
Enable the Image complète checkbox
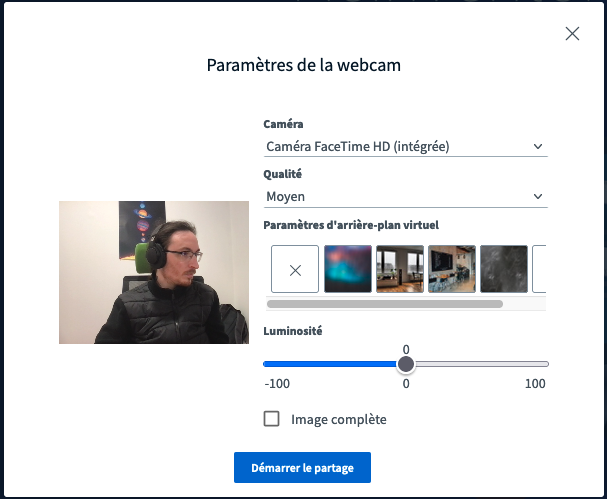pos(271,419)
